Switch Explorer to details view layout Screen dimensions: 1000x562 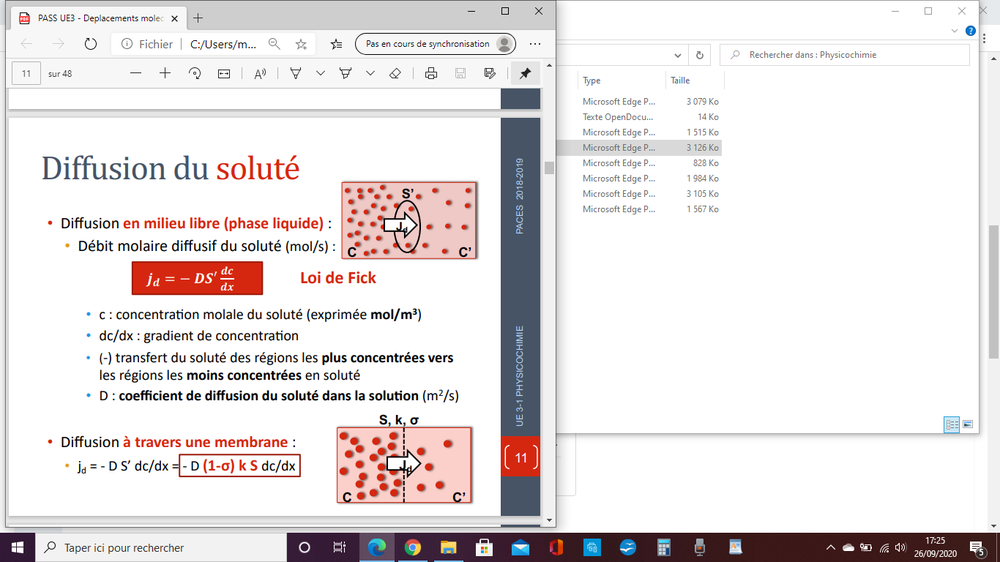951,424
